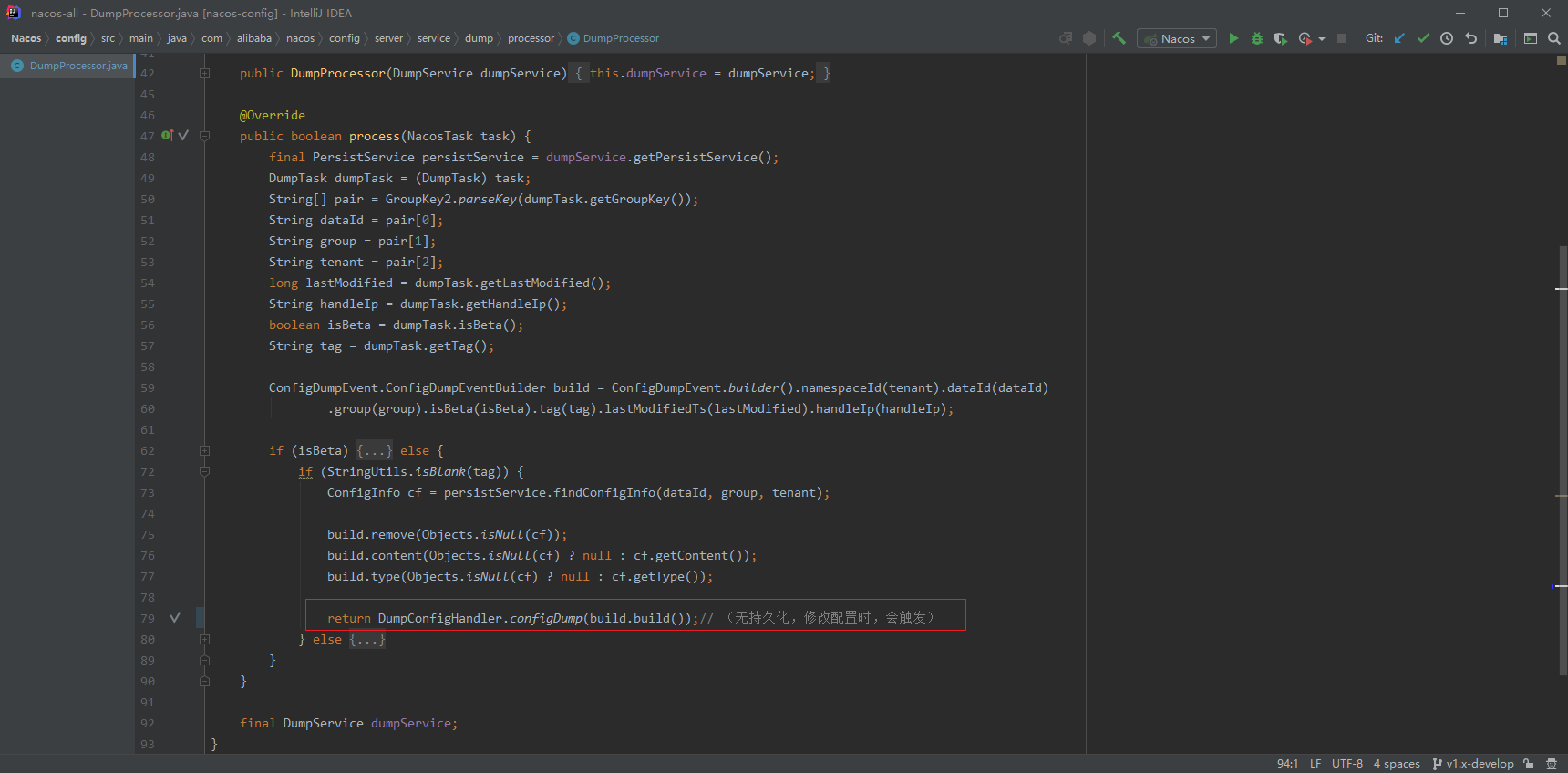1568x773 pixels.
Task: Click the inspection indicator atop the scrollbar
Action: (1561, 60)
